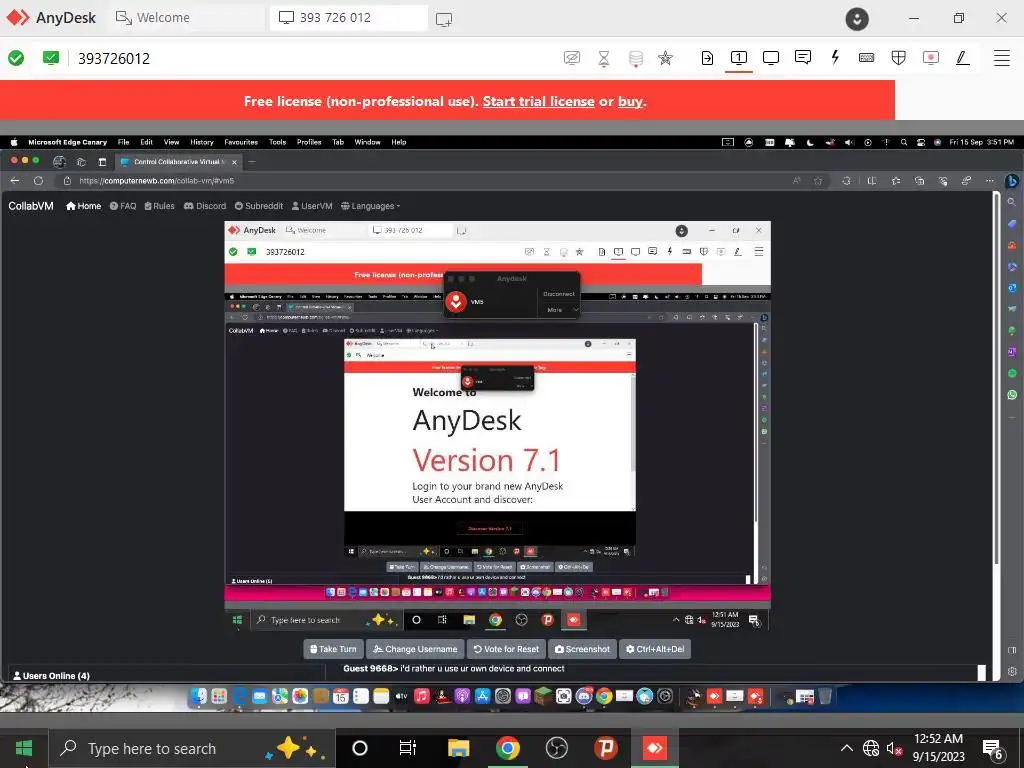Screen dimensions: 1024x768
Task: Open keyboard settings icon in AnyDesk toolbar
Action: tap(867, 58)
